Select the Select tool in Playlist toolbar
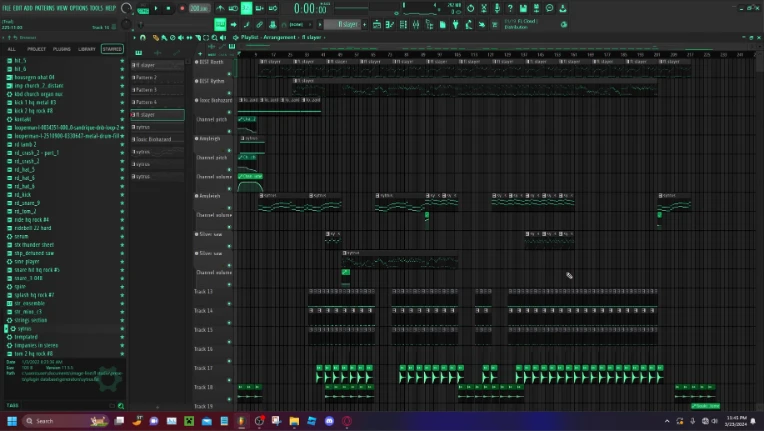 (x=206, y=37)
